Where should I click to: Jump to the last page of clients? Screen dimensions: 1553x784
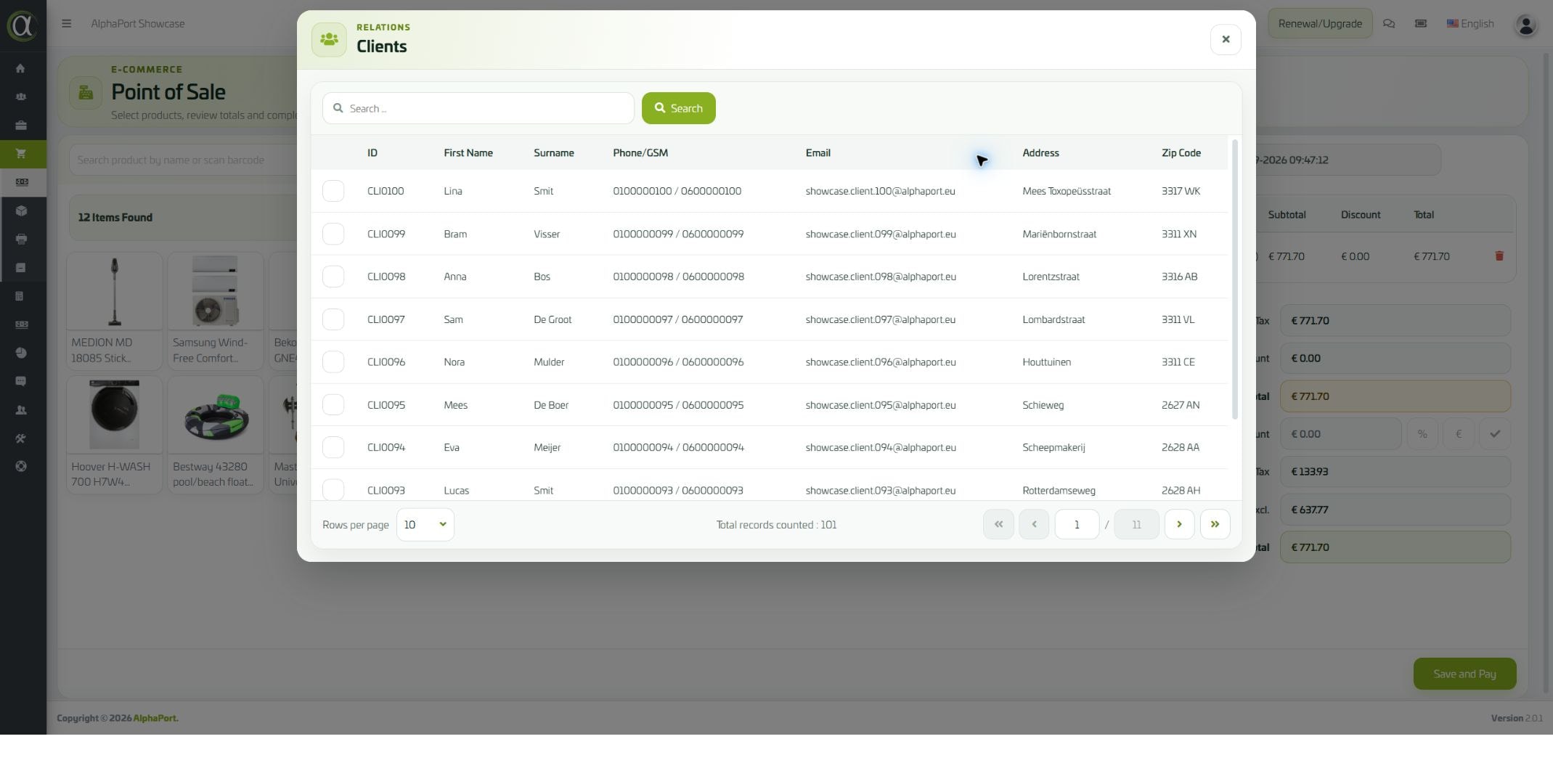[1215, 524]
